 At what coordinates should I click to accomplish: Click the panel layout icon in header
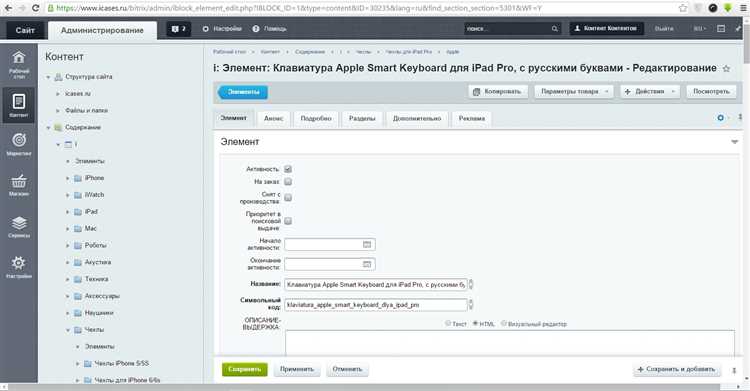tap(721, 29)
